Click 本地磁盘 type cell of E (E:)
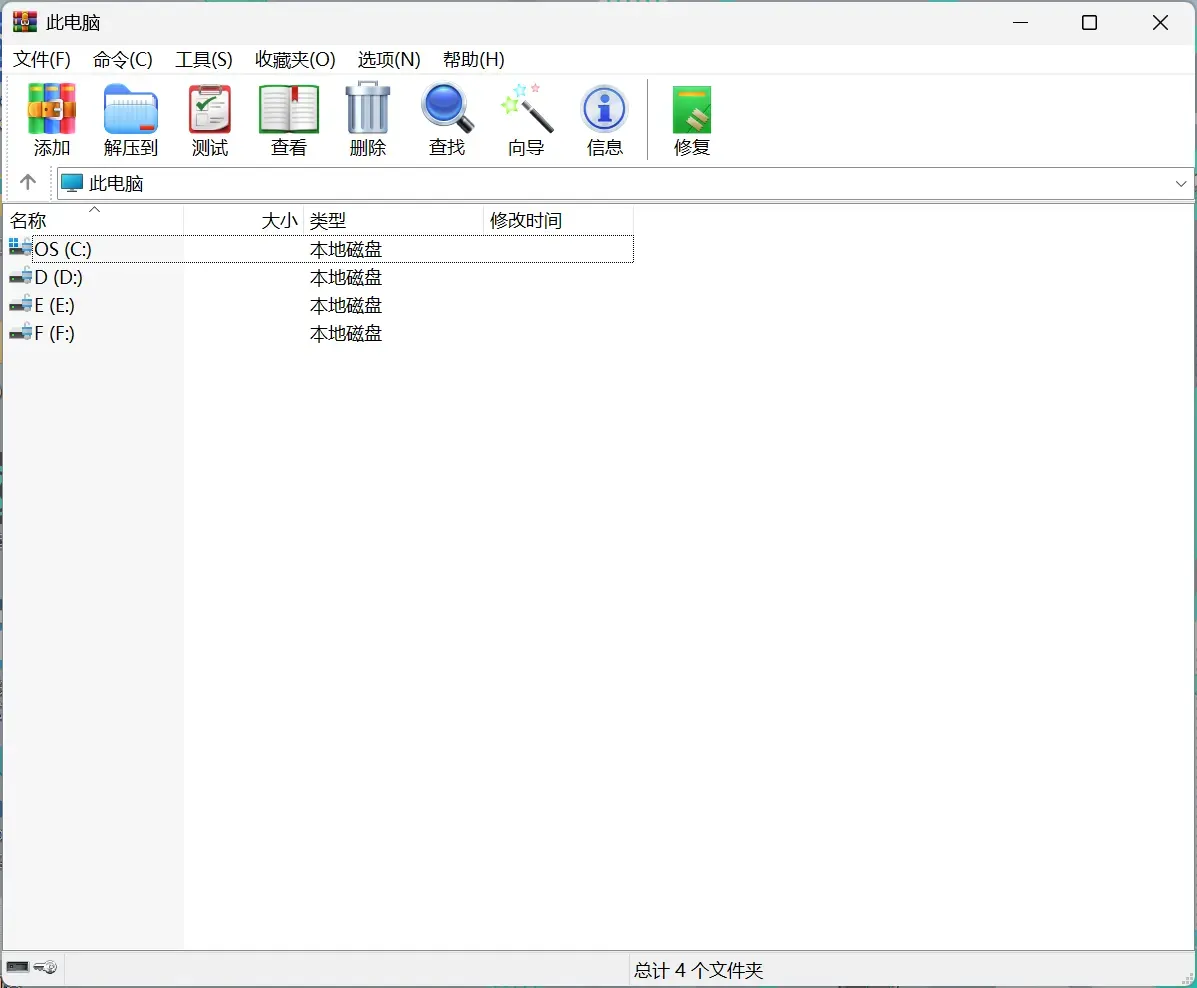This screenshot has width=1197, height=988. point(346,305)
